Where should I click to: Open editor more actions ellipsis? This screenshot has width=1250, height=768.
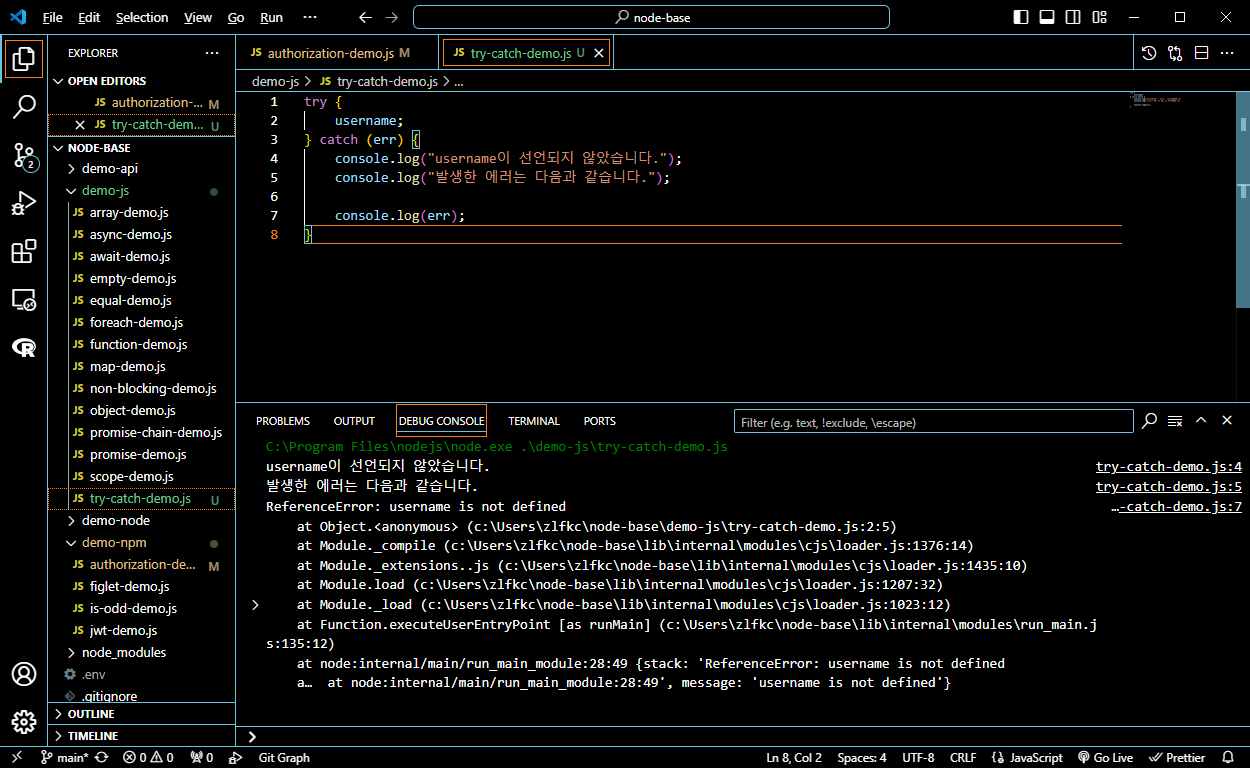[x=1228, y=53]
